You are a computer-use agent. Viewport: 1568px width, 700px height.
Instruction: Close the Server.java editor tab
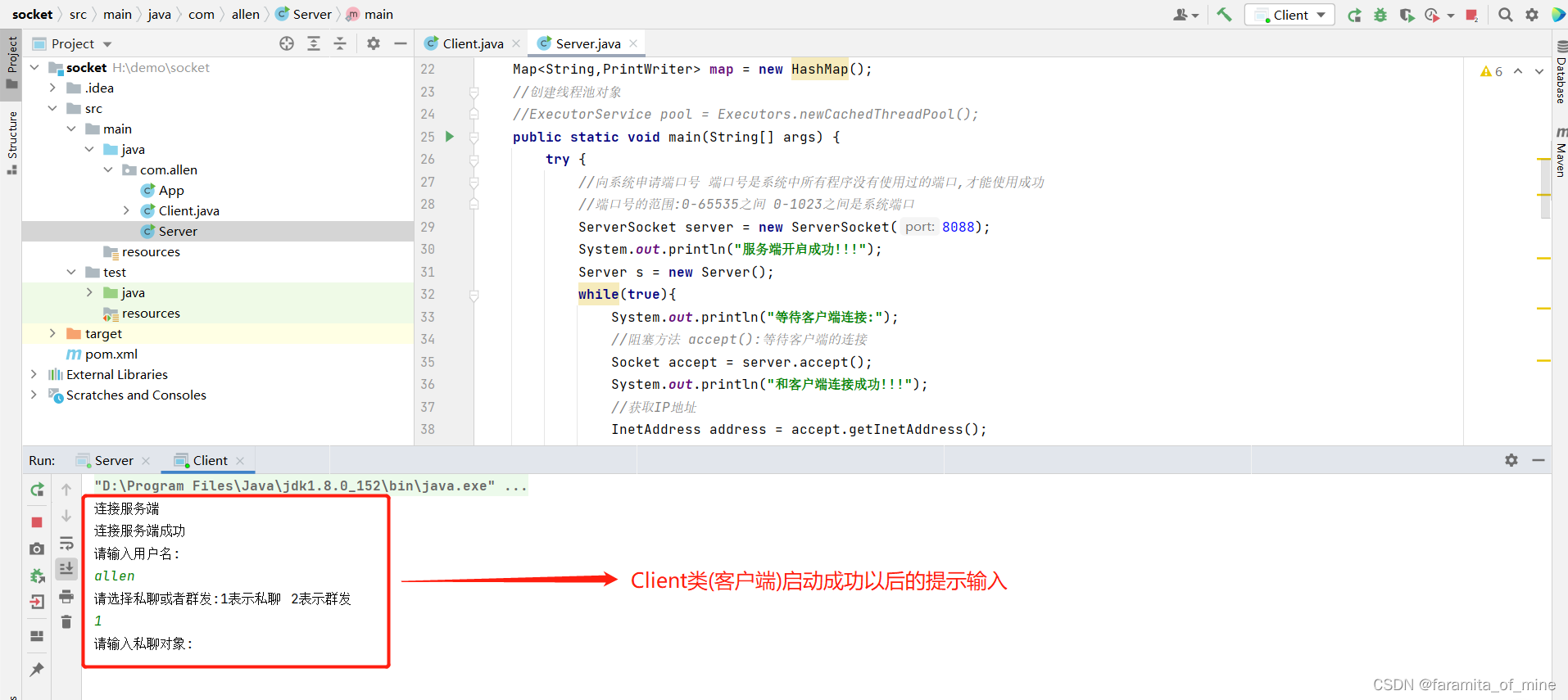click(x=633, y=43)
